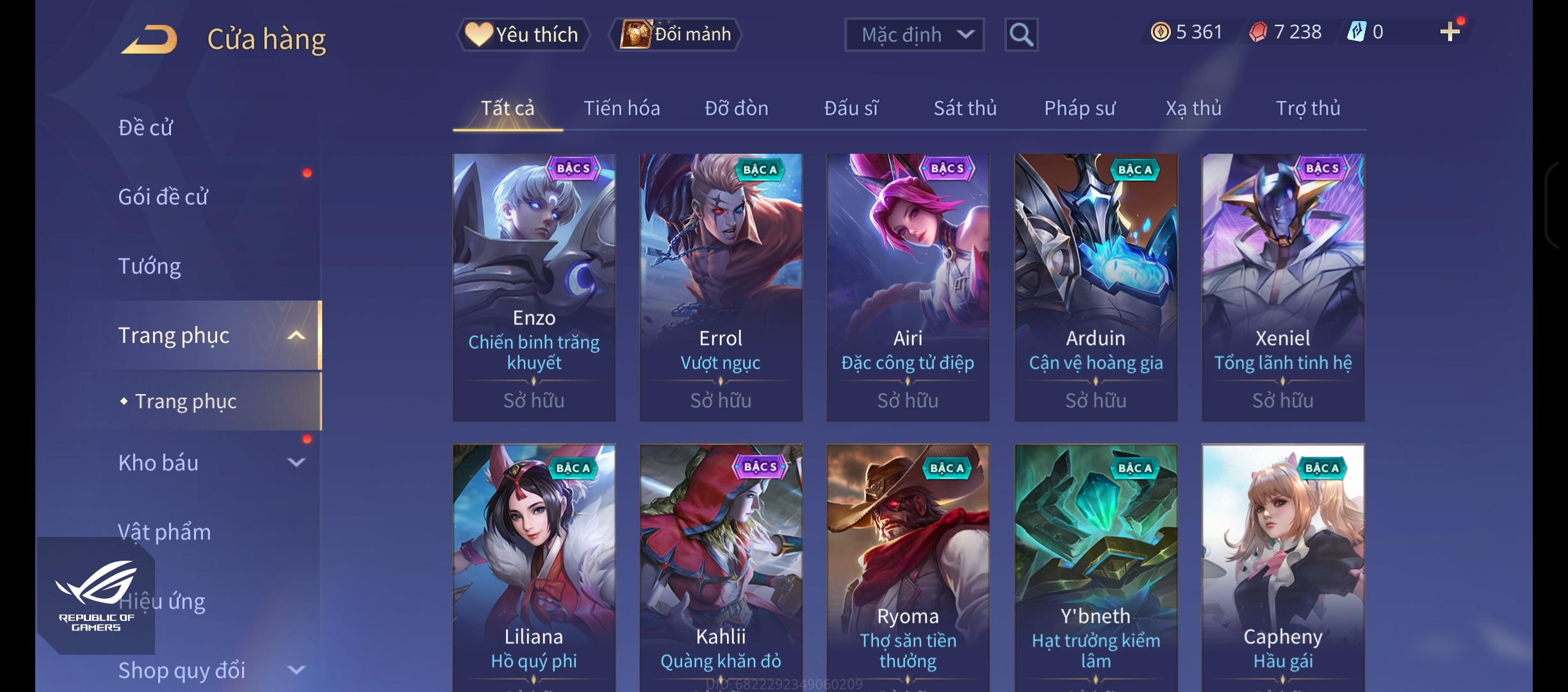Tap the Bậc S badge on Enzo
The height and width of the screenshot is (692, 1568).
pyautogui.click(x=573, y=169)
